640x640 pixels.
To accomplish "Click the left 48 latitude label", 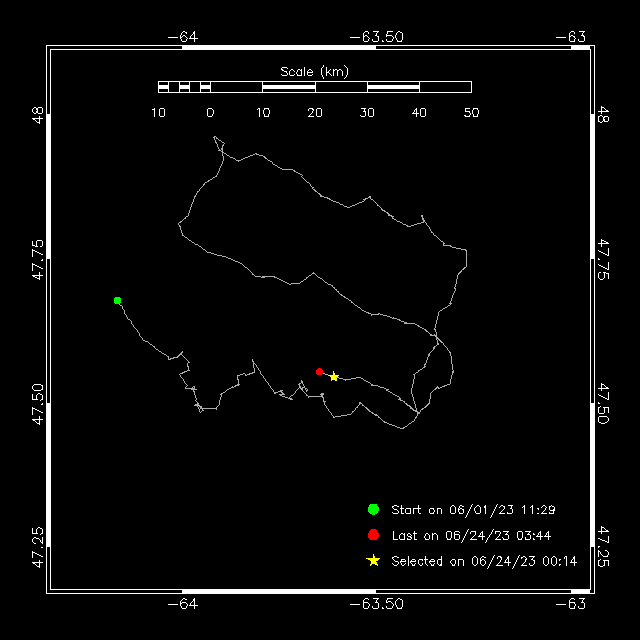I will point(38,115).
